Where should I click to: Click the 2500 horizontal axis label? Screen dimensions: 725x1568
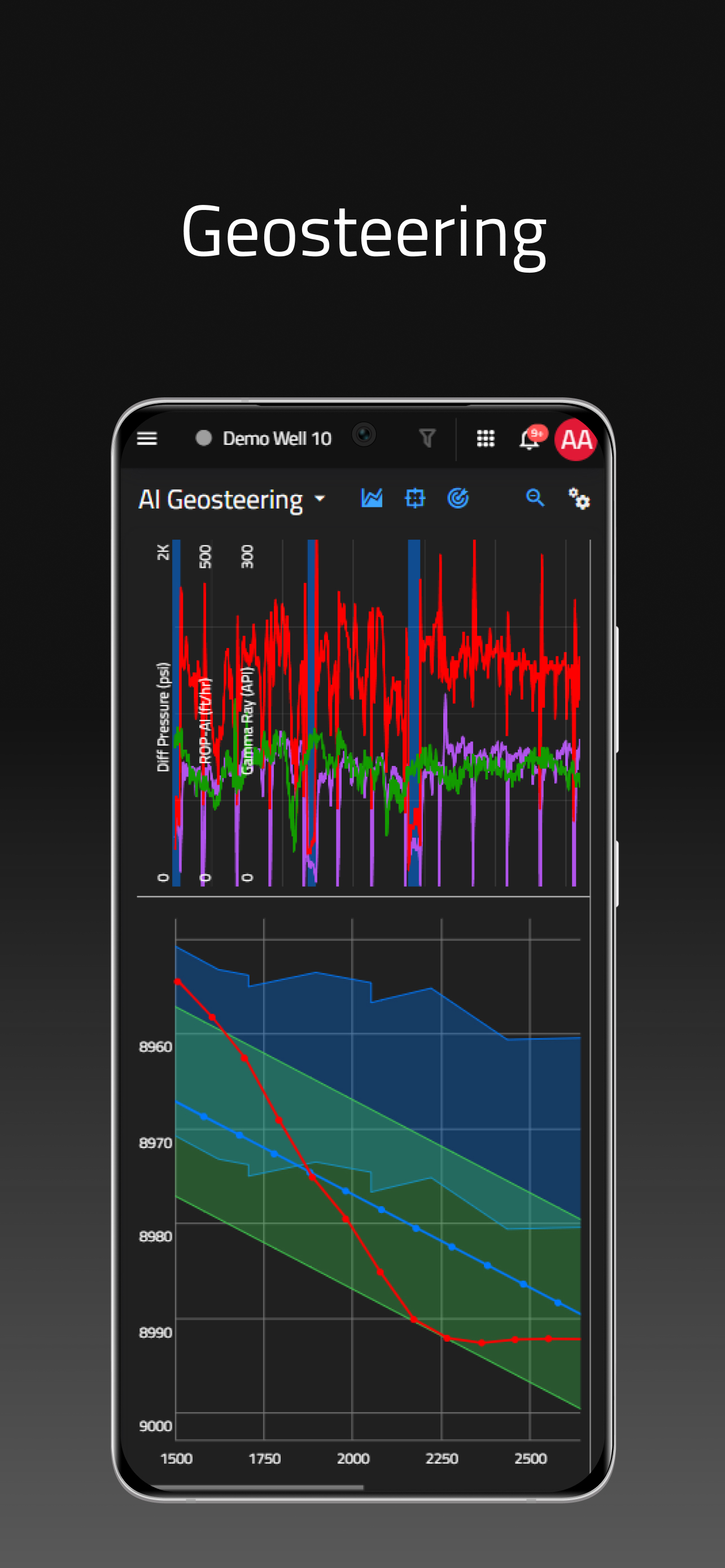(x=530, y=1458)
